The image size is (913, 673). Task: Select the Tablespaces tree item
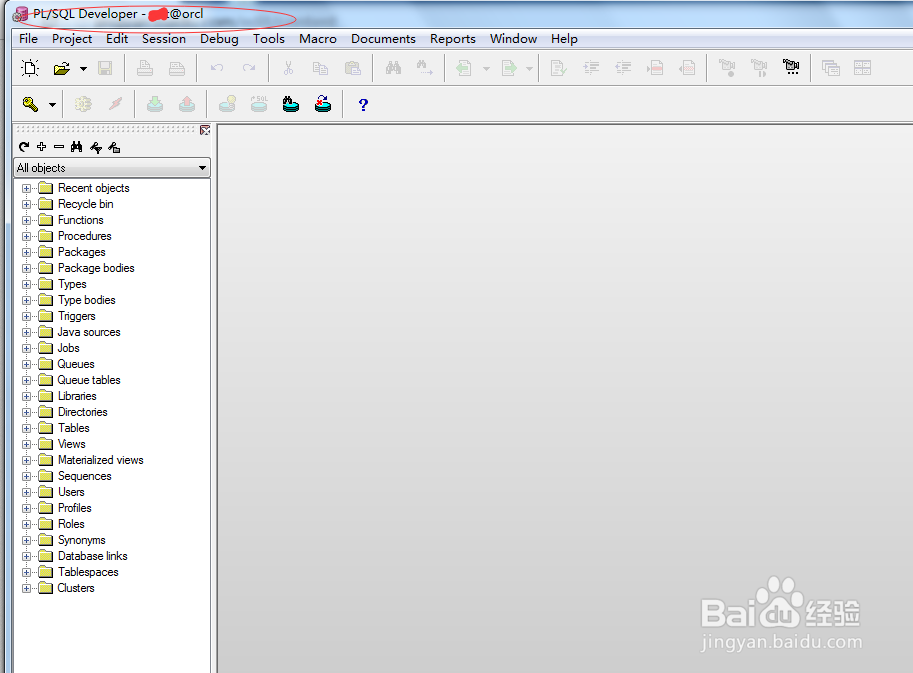88,572
